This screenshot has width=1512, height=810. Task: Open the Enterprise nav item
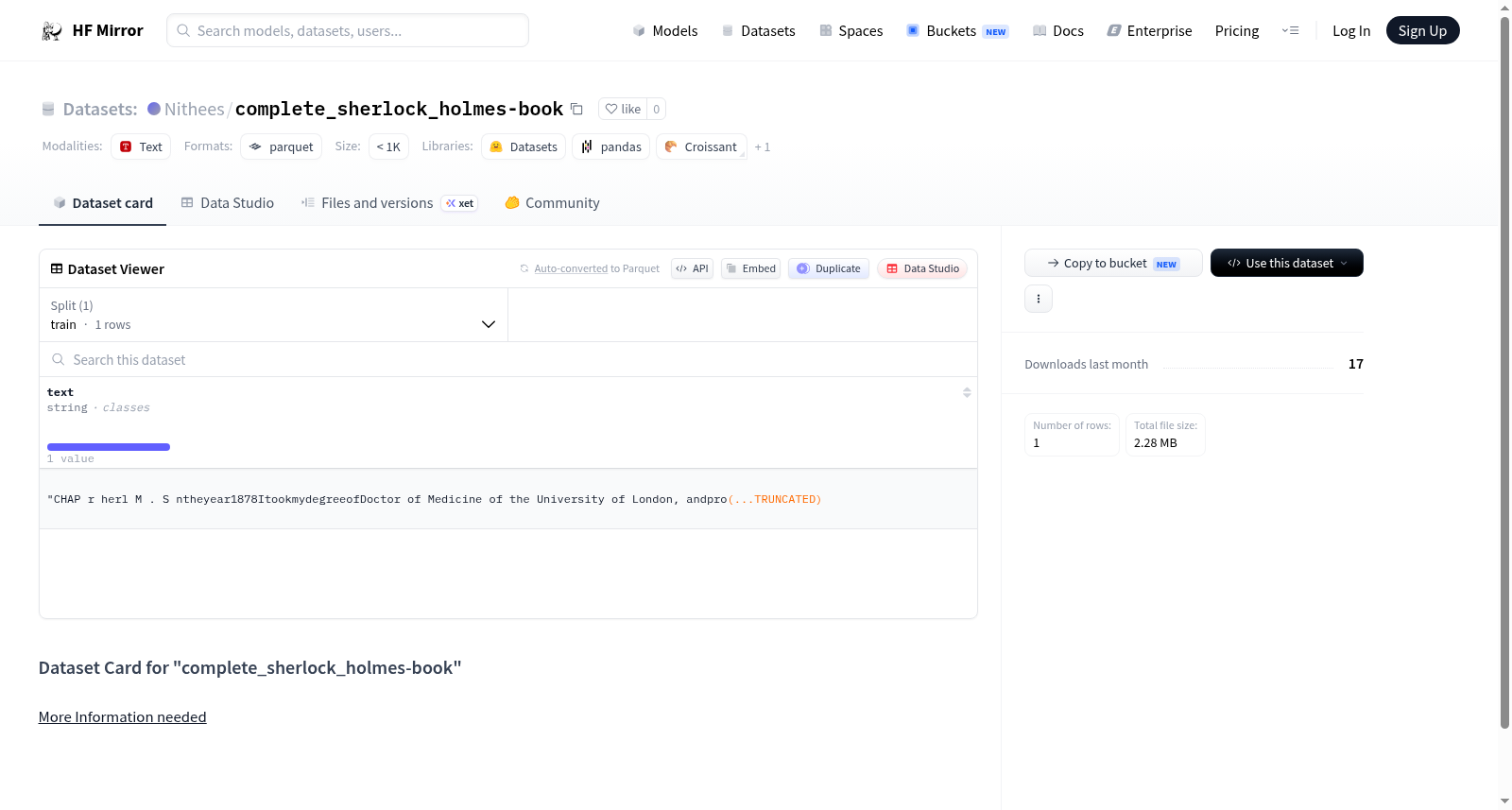click(x=1150, y=31)
